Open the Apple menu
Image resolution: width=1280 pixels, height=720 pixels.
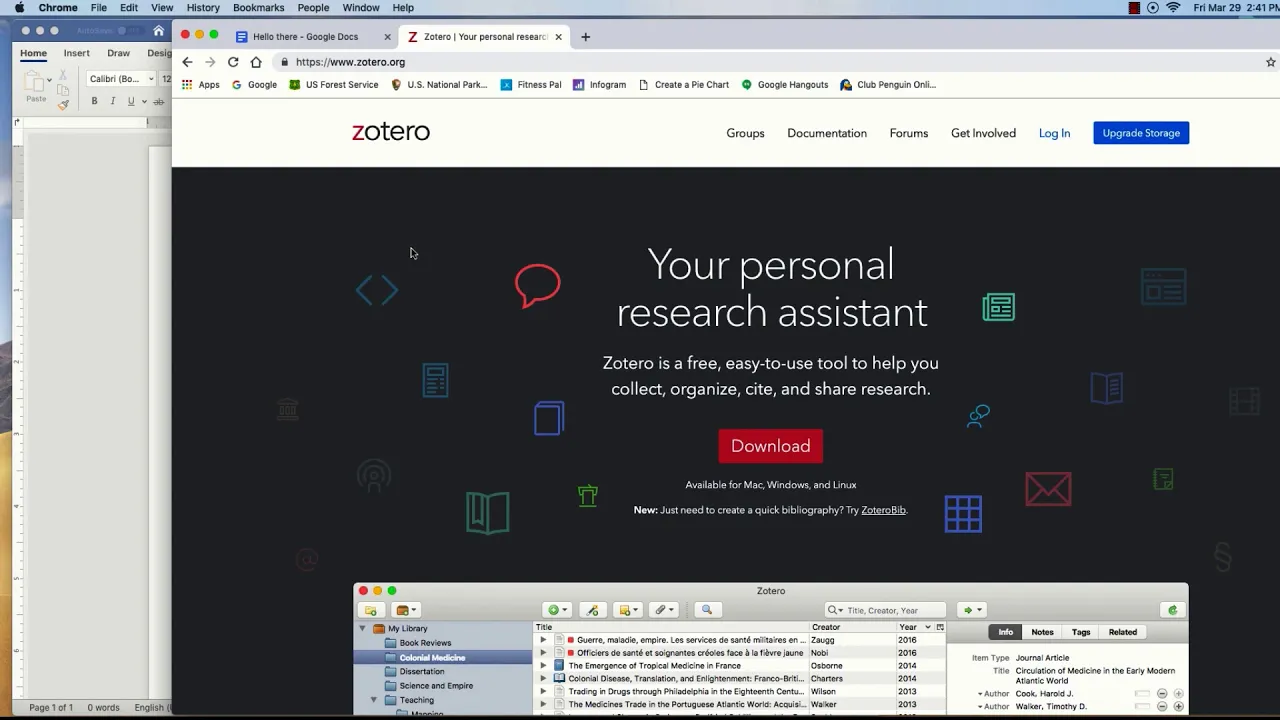coord(19,8)
